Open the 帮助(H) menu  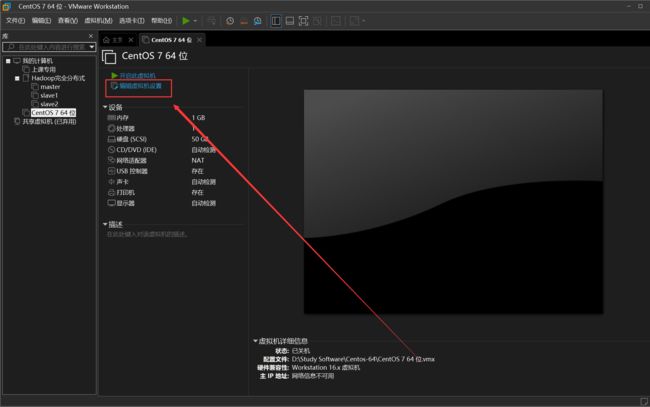[x=161, y=21]
